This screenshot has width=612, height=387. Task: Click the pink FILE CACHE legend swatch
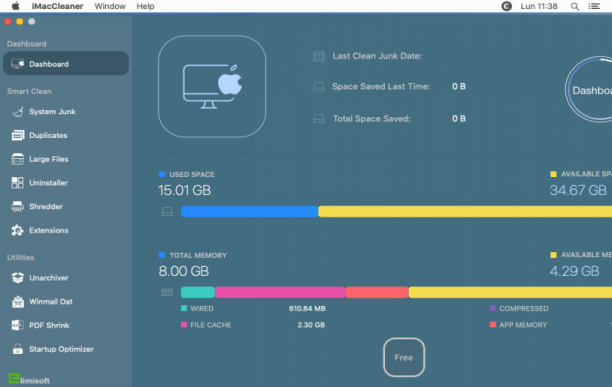184,325
